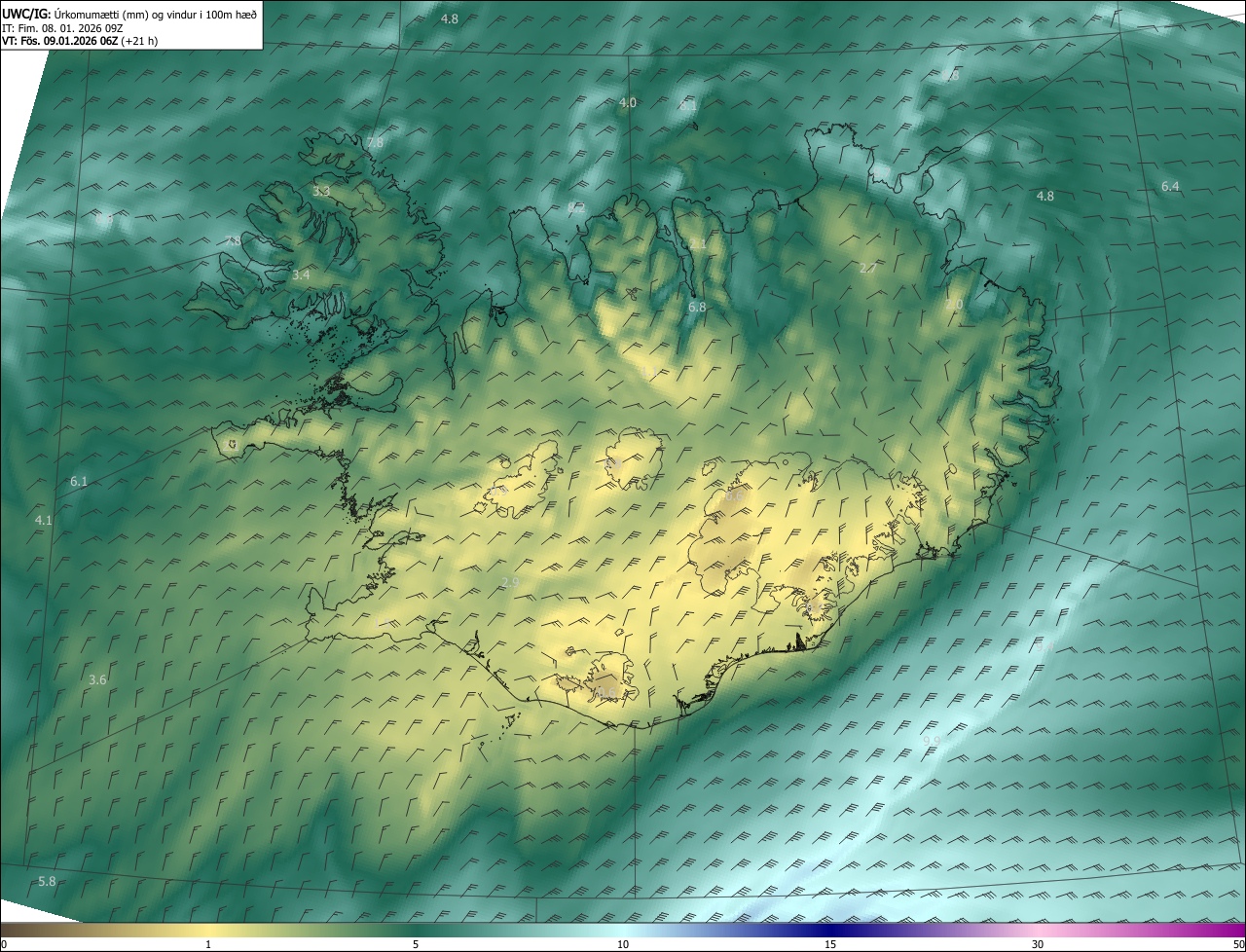This screenshot has width=1246, height=952.
Task: Click the 8.1 precipitation value label
Action: pos(688,105)
